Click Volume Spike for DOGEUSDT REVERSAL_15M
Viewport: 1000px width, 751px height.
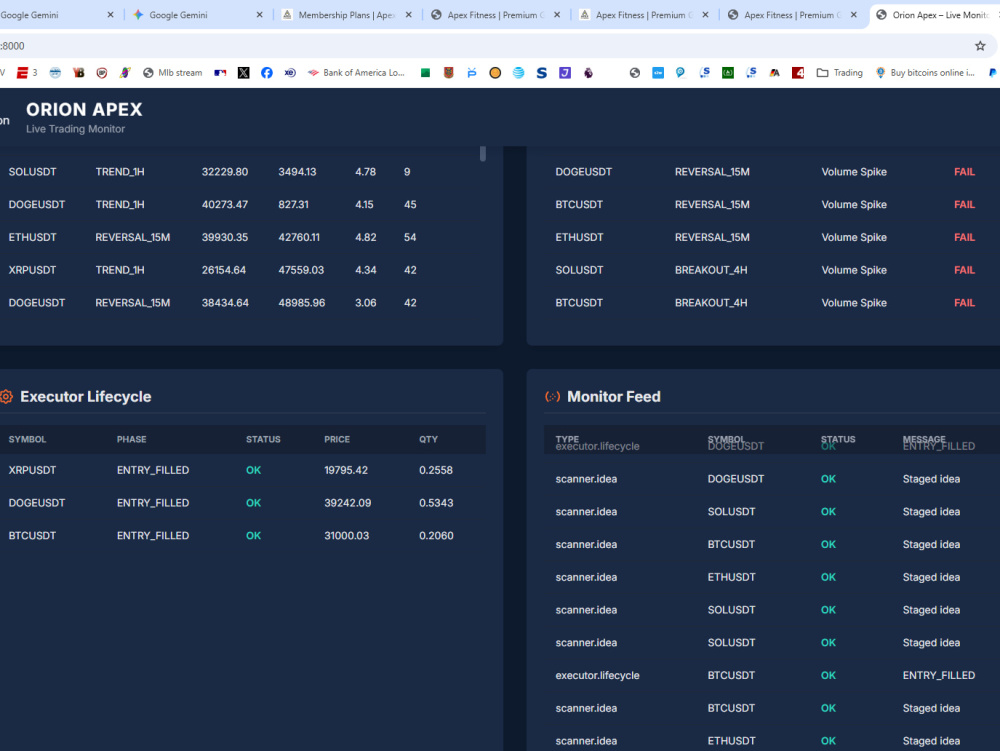click(x=854, y=172)
